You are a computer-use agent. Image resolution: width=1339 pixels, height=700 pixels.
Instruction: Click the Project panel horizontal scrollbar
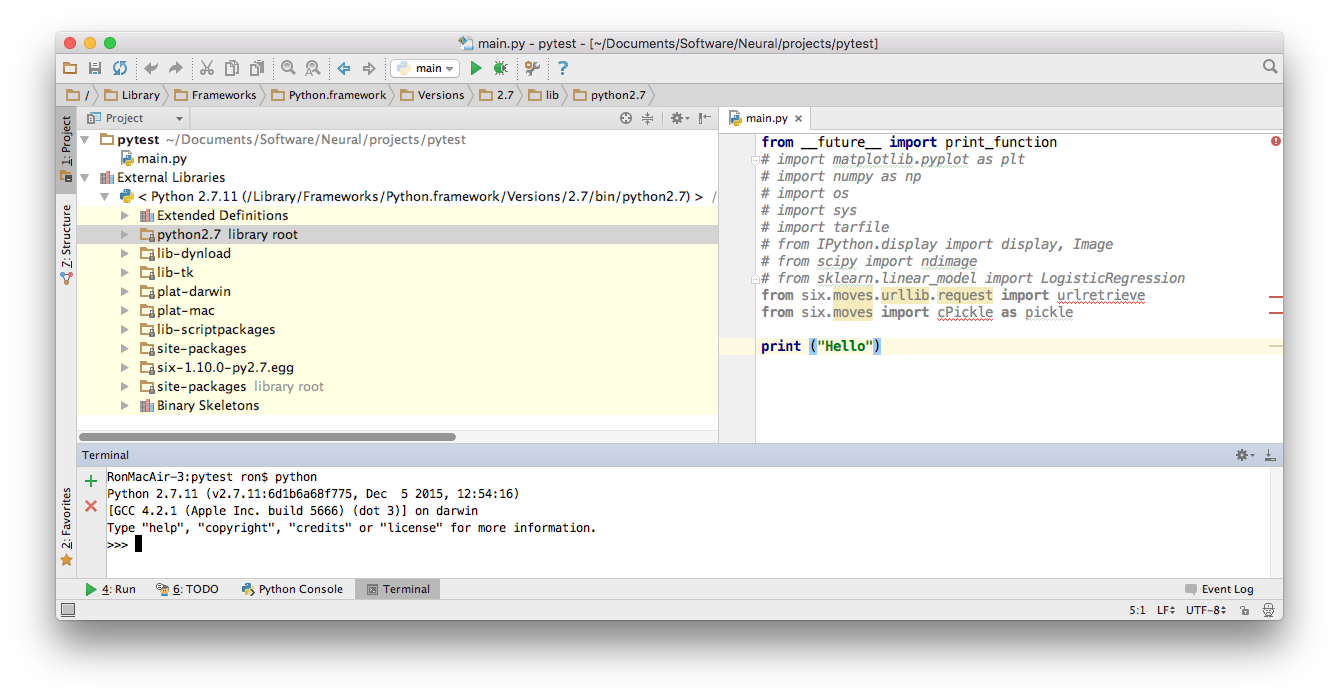pos(267,437)
